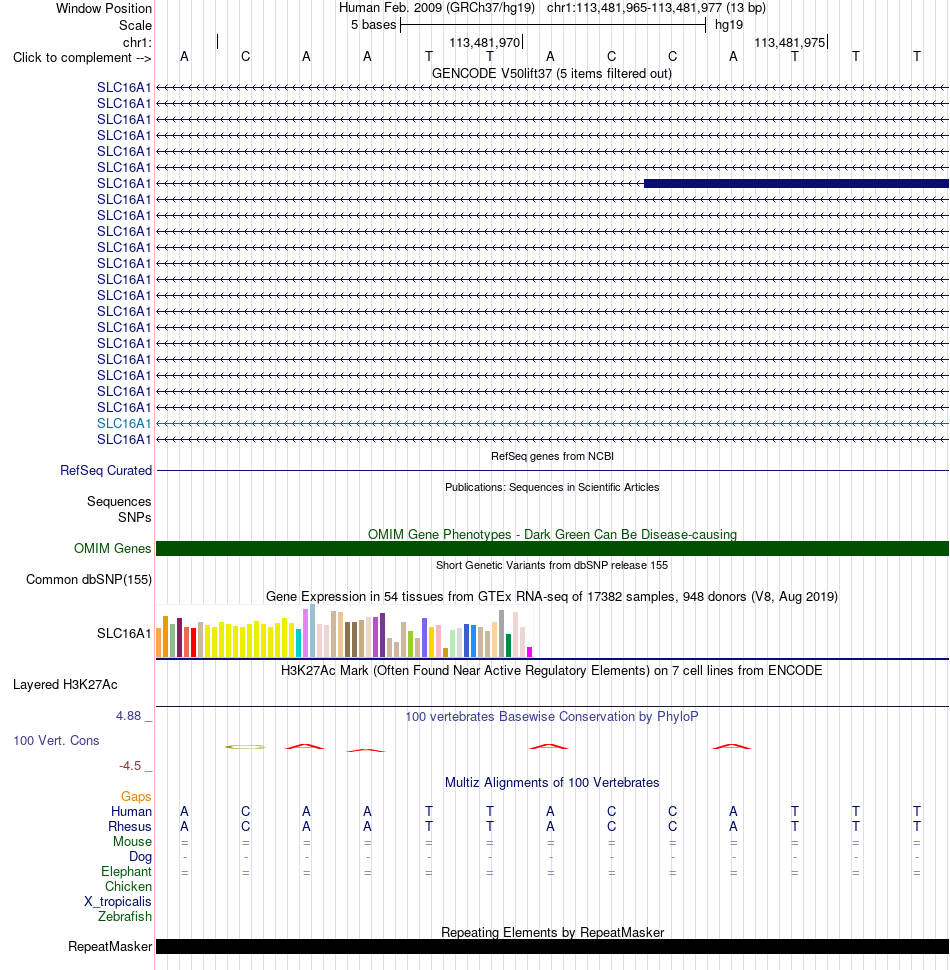Select the Zebrafish species label
Screen dimensions: 950x970
pos(124,917)
